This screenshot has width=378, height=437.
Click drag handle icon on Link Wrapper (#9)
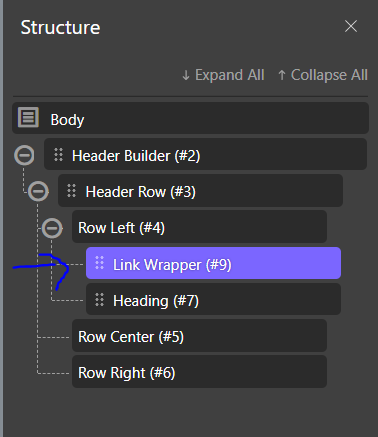(100, 263)
